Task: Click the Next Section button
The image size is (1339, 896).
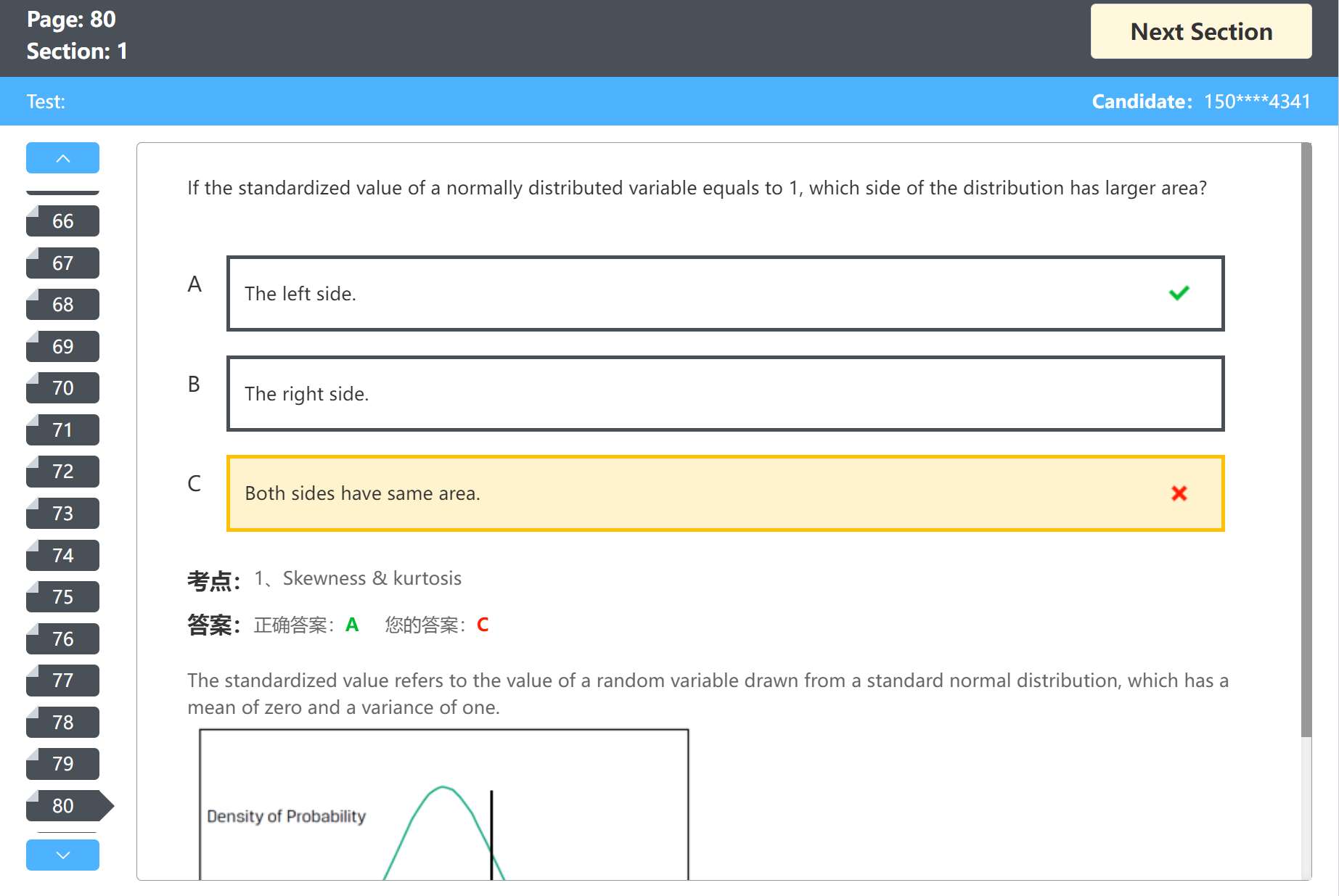Action: 1200,32
